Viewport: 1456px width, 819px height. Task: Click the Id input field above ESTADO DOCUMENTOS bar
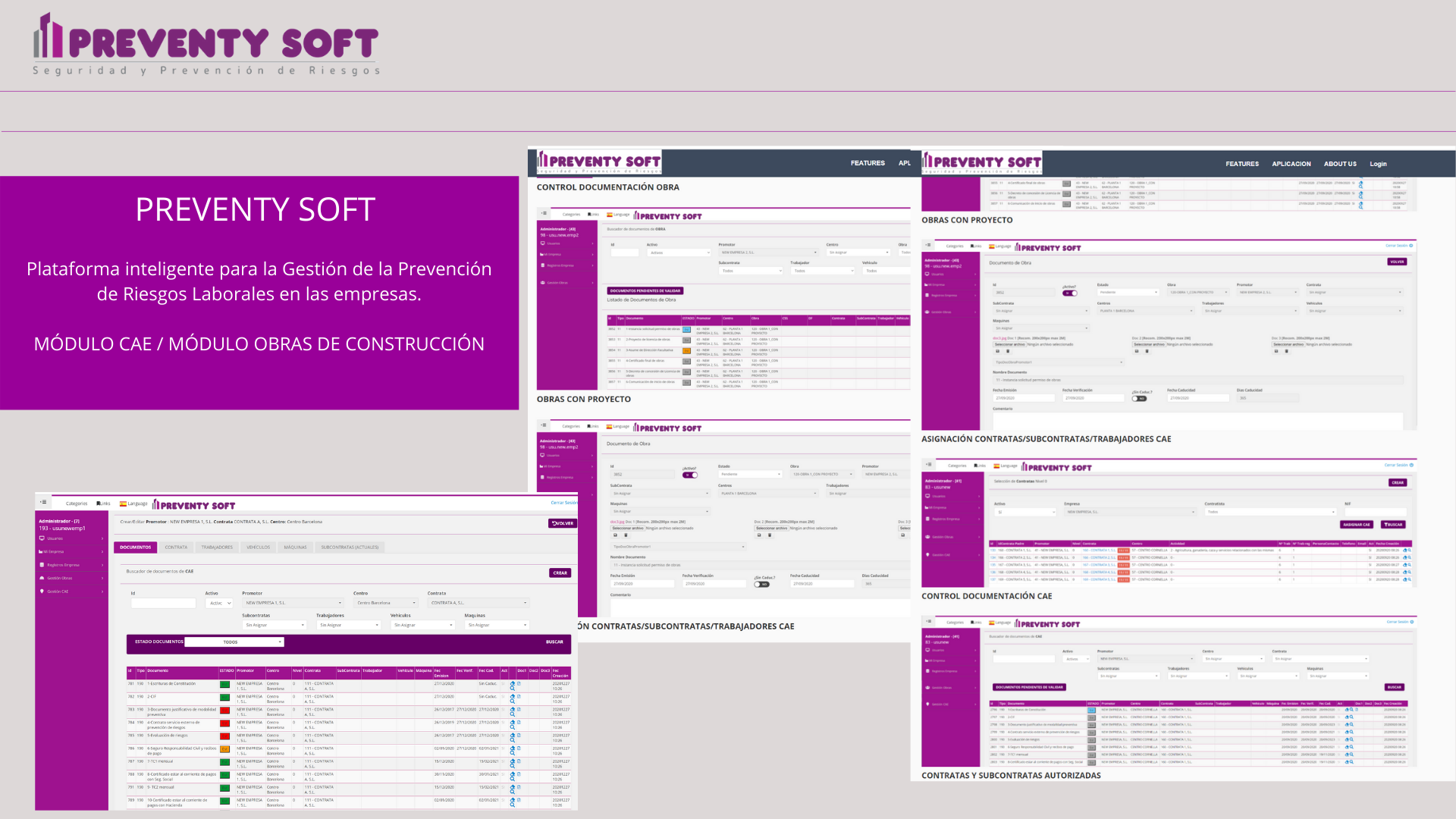pos(163,604)
